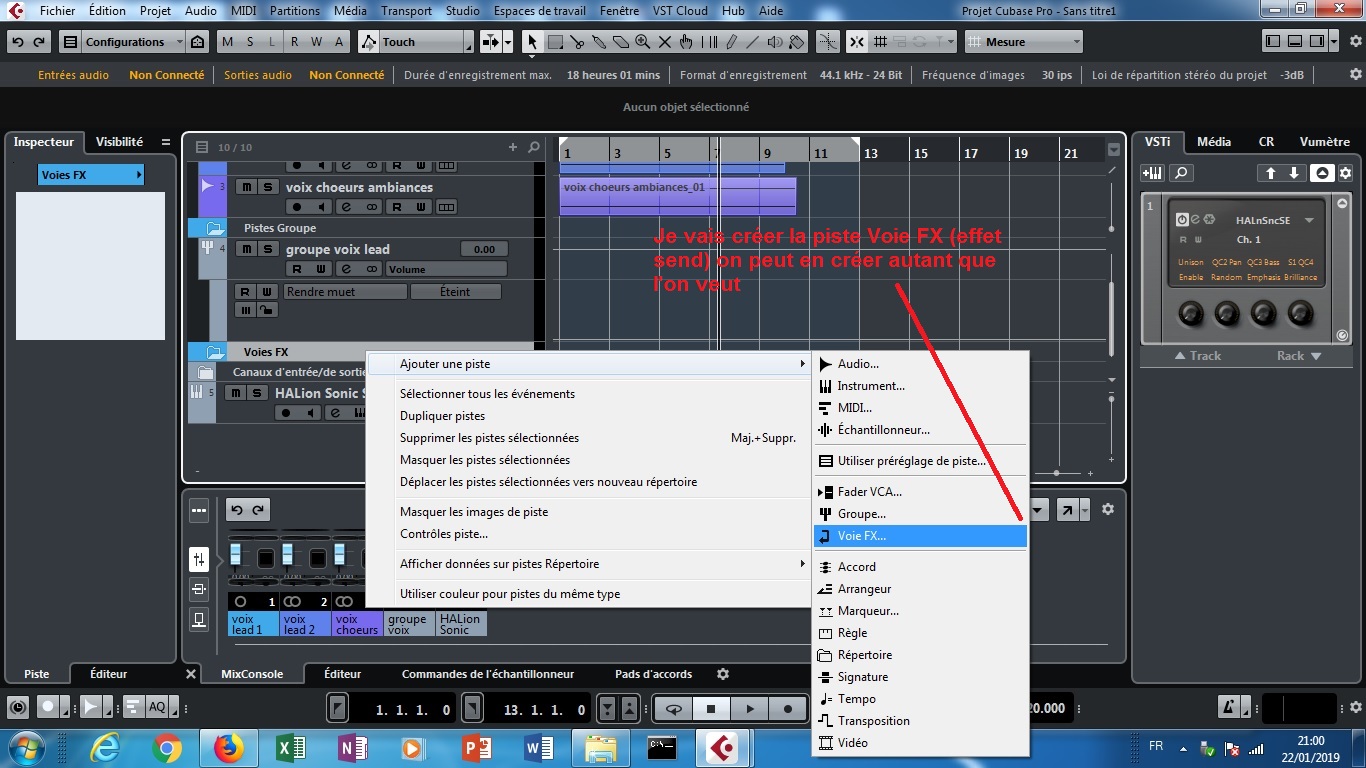This screenshot has height=768, width=1366.
Task: Open Volume automation parameter dropdown
Action: point(446,269)
